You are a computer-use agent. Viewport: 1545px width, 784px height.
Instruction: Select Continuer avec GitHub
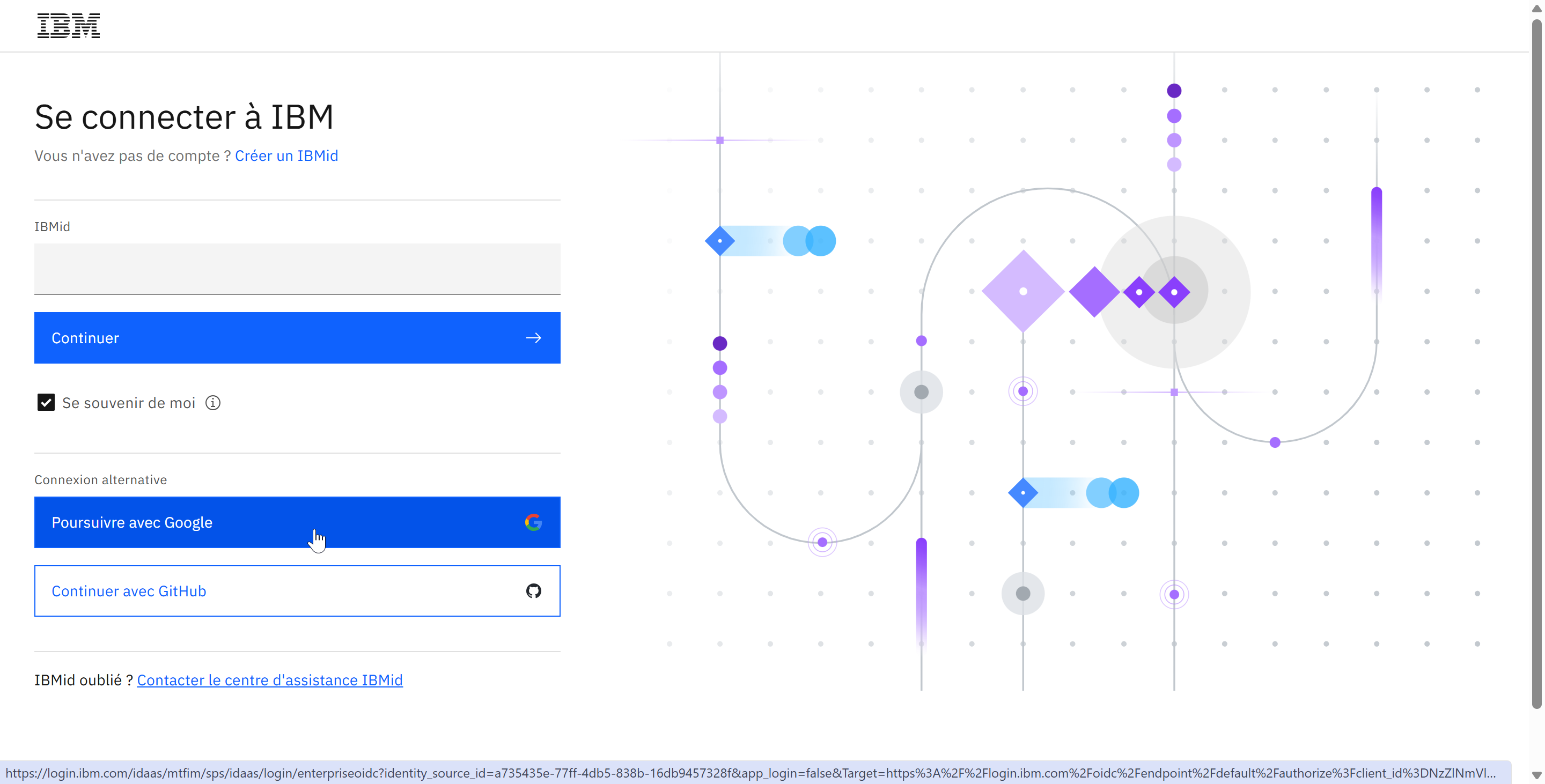pos(297,591)
